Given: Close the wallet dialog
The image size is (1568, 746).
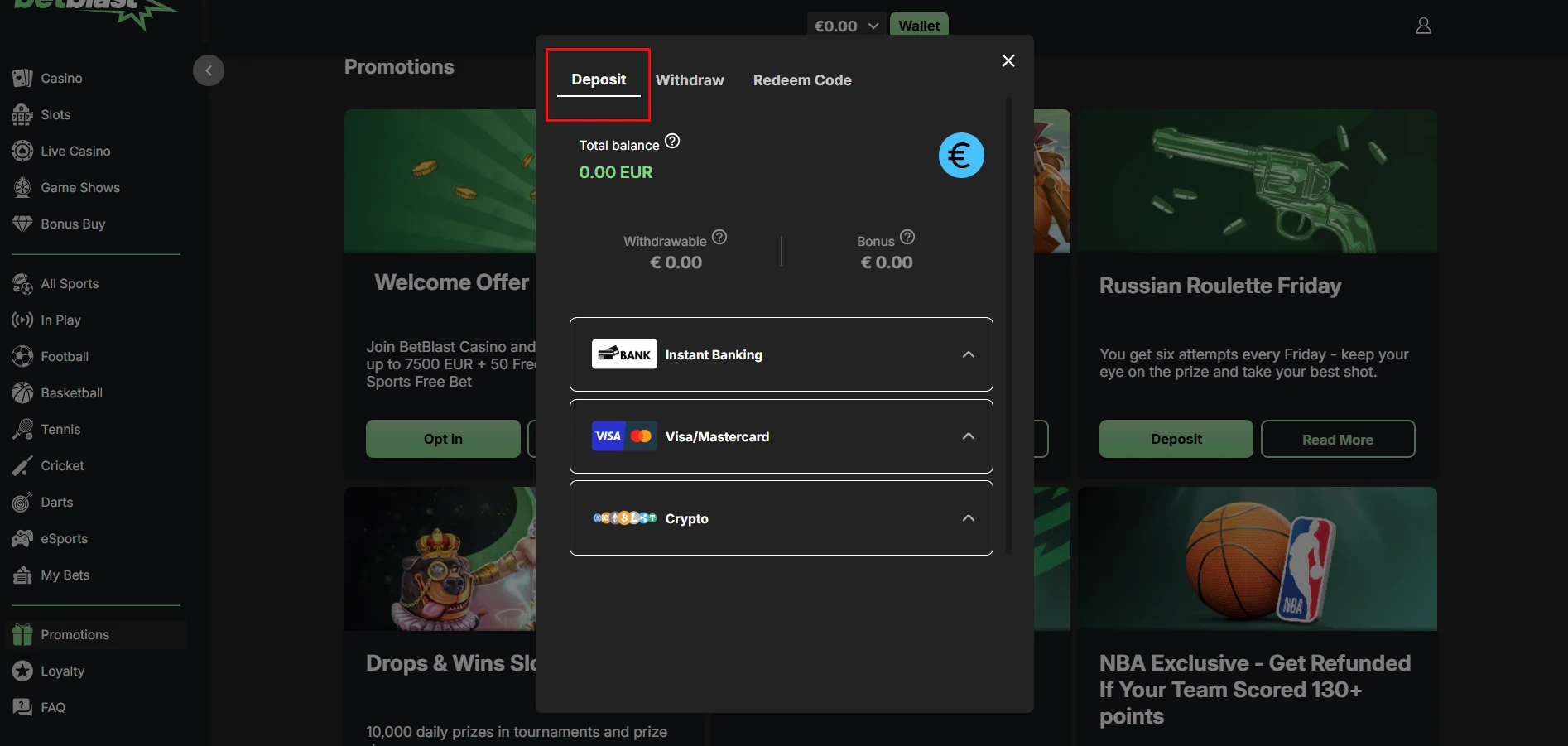Looking at the screenshot, I should (1008, 60).
